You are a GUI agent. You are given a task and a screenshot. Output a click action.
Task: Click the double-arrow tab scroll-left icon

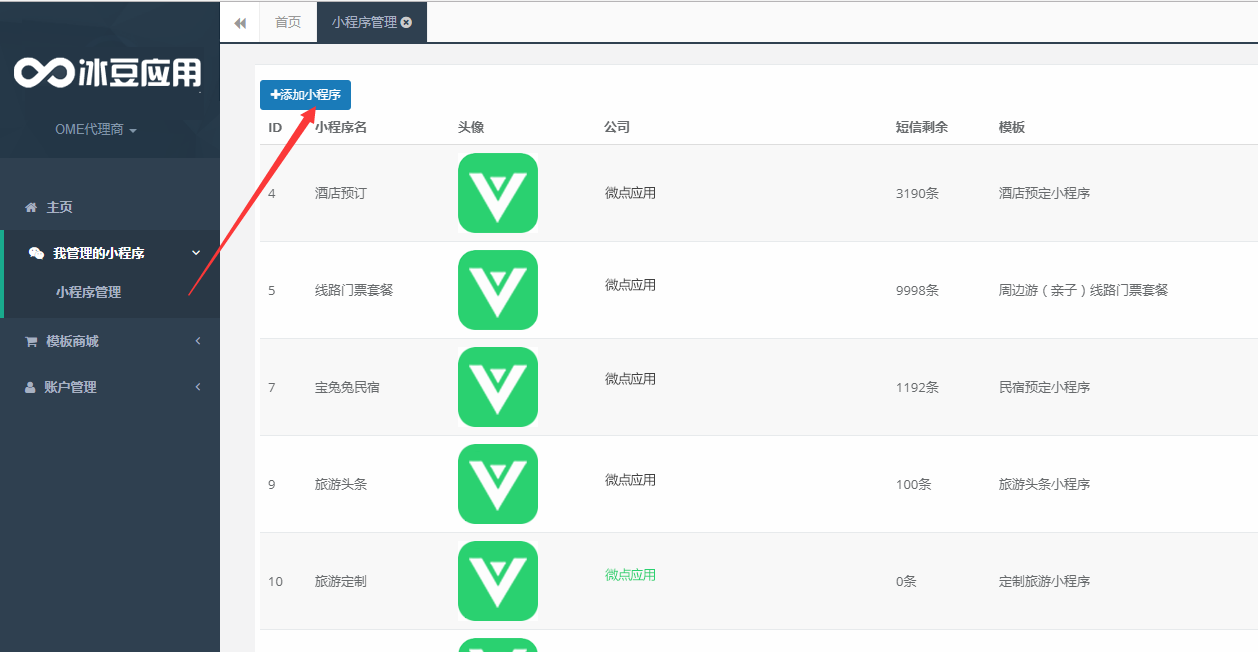pos(240,23)
